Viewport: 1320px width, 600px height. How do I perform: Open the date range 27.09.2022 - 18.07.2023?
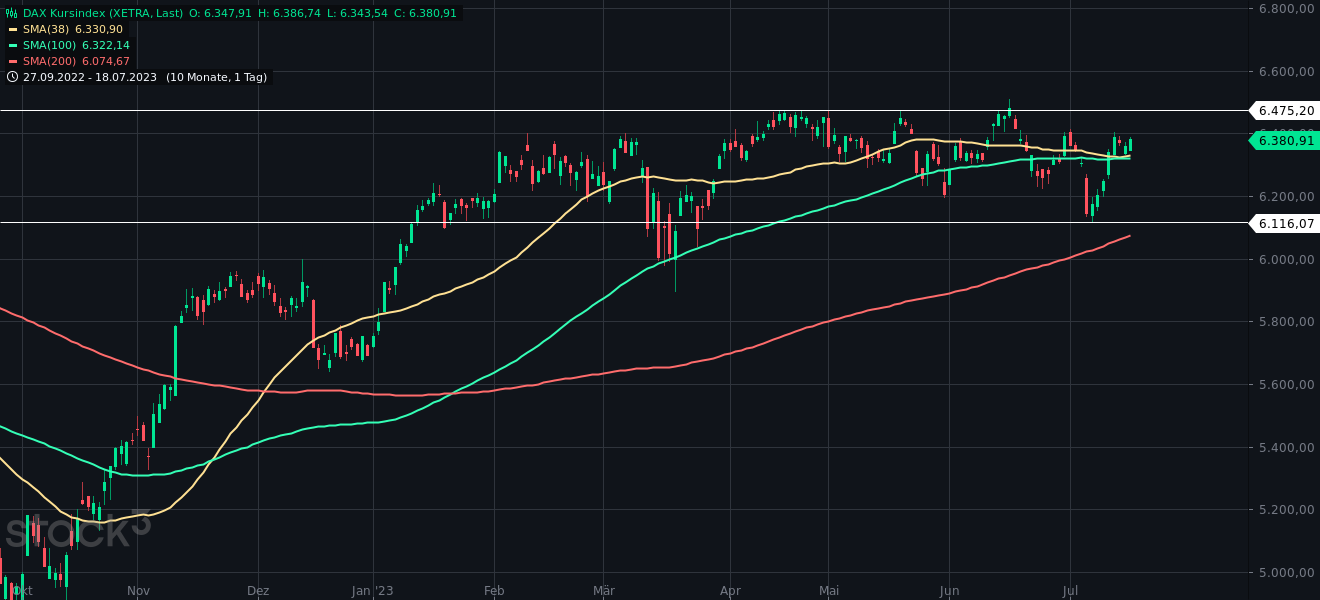[90, 77]
